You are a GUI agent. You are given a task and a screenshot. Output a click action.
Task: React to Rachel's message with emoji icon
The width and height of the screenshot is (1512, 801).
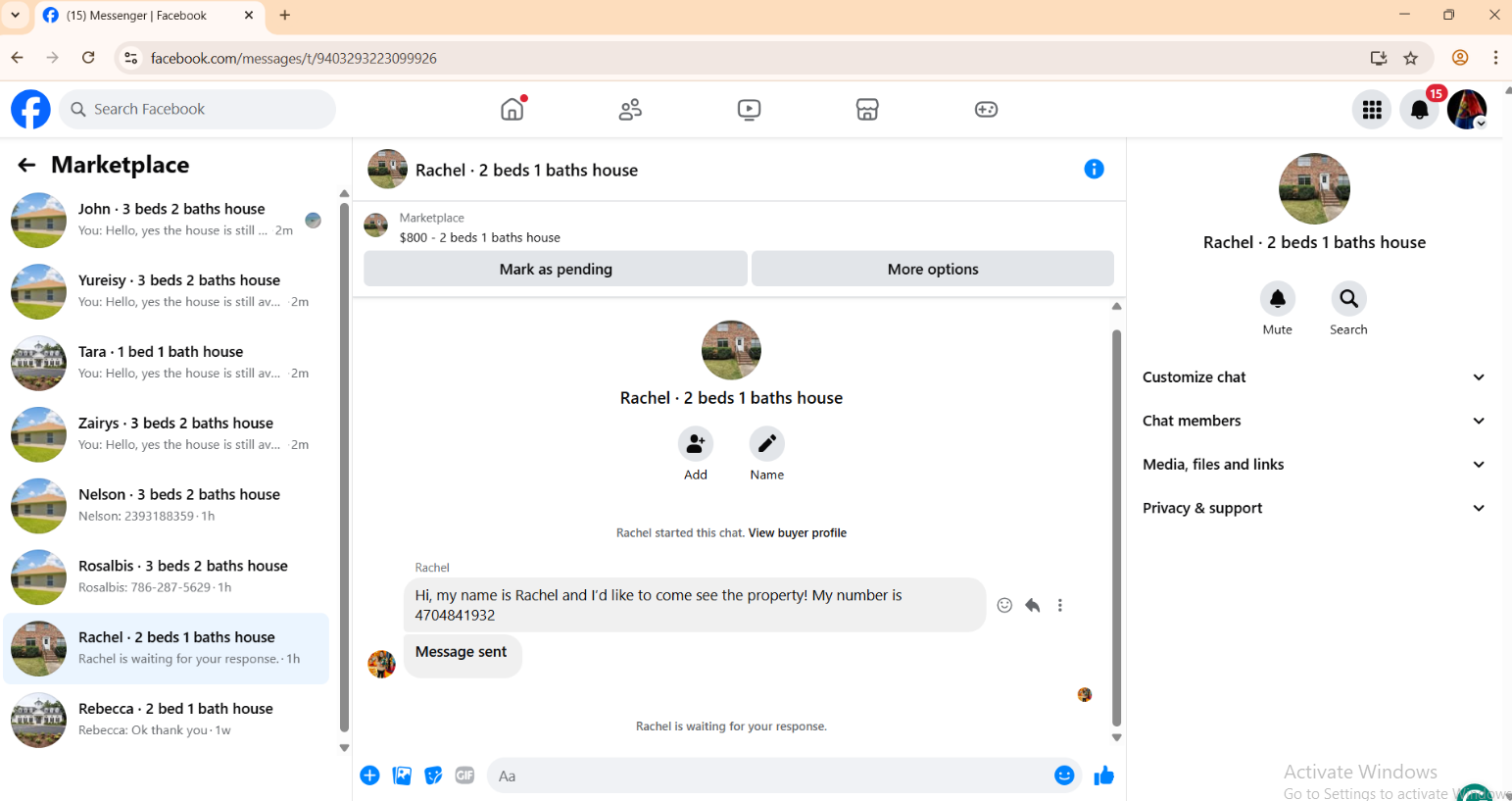click(x=1004, y=605)
